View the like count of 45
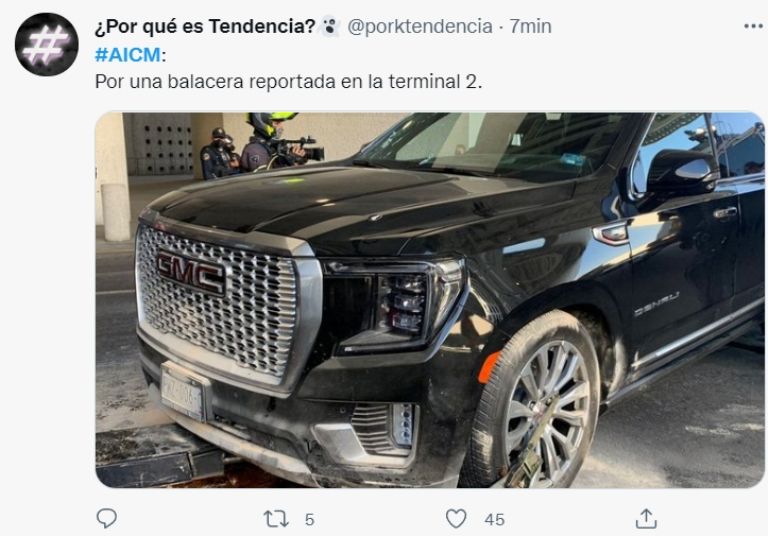The image size is (768, 536). [494, 519]
